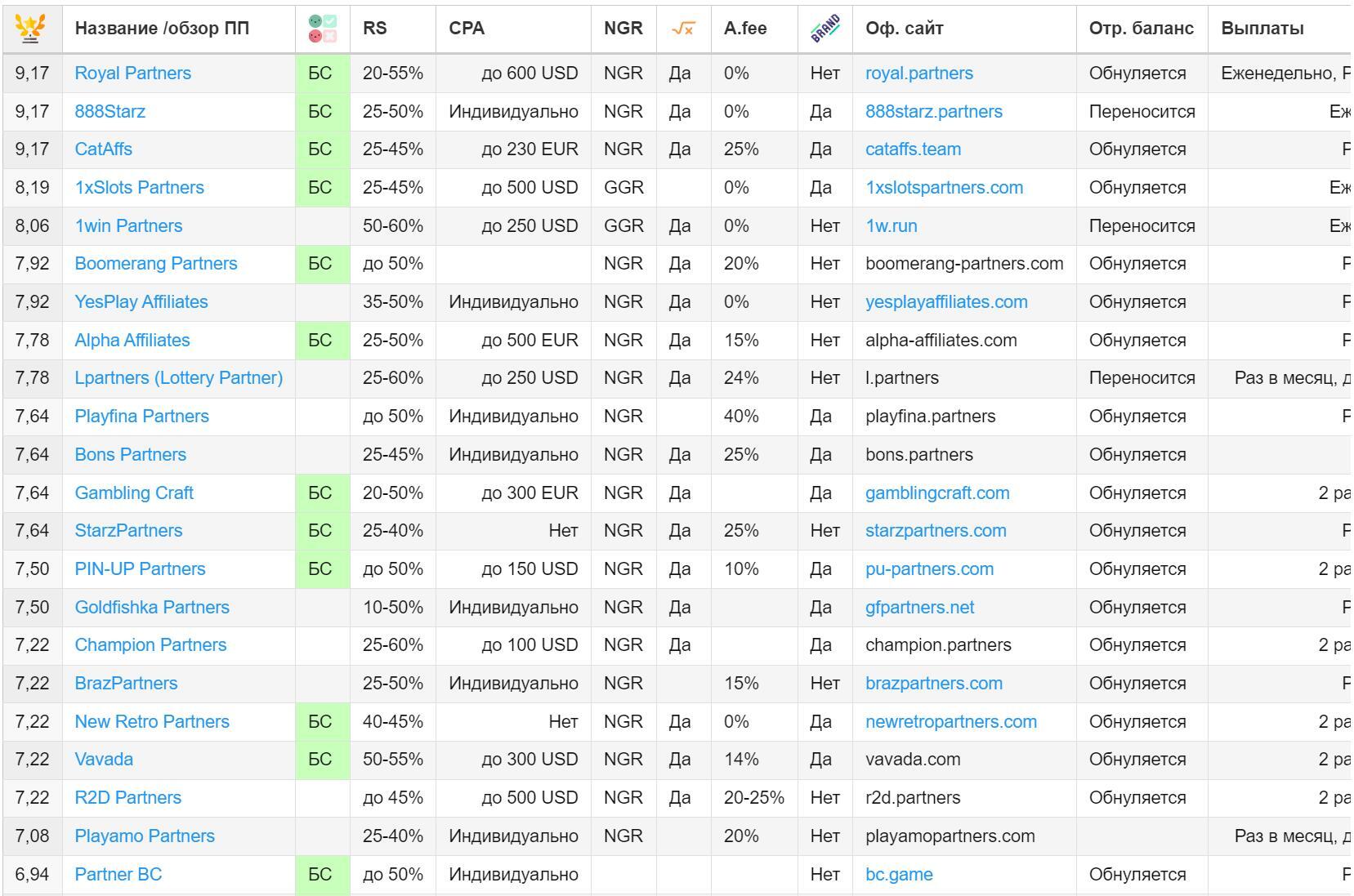The image size is (1354, 896).
Task: Open the YesPlay Affiliates review
Action: pyautogui.click(x=141, y=301)
